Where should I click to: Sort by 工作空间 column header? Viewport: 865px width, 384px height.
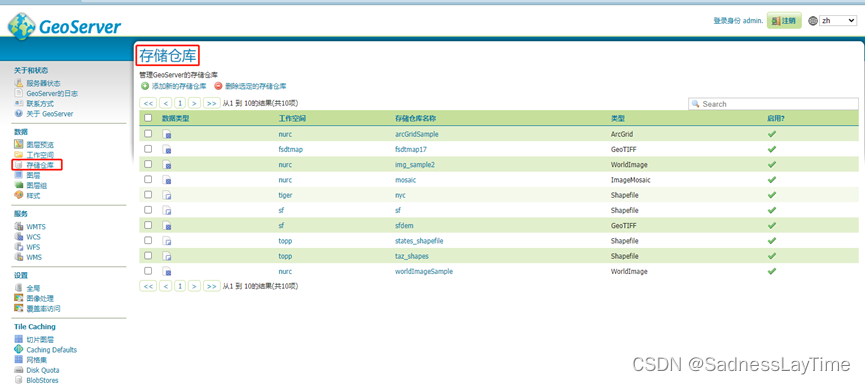[292, 119]
